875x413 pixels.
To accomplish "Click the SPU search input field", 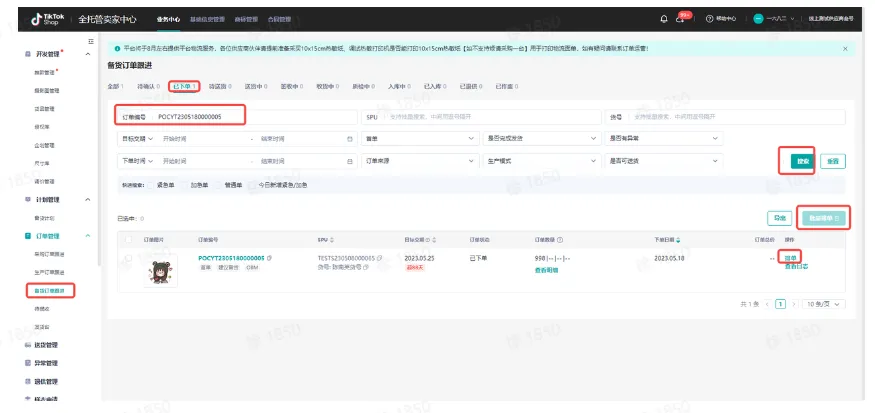I will pos(479,117).
